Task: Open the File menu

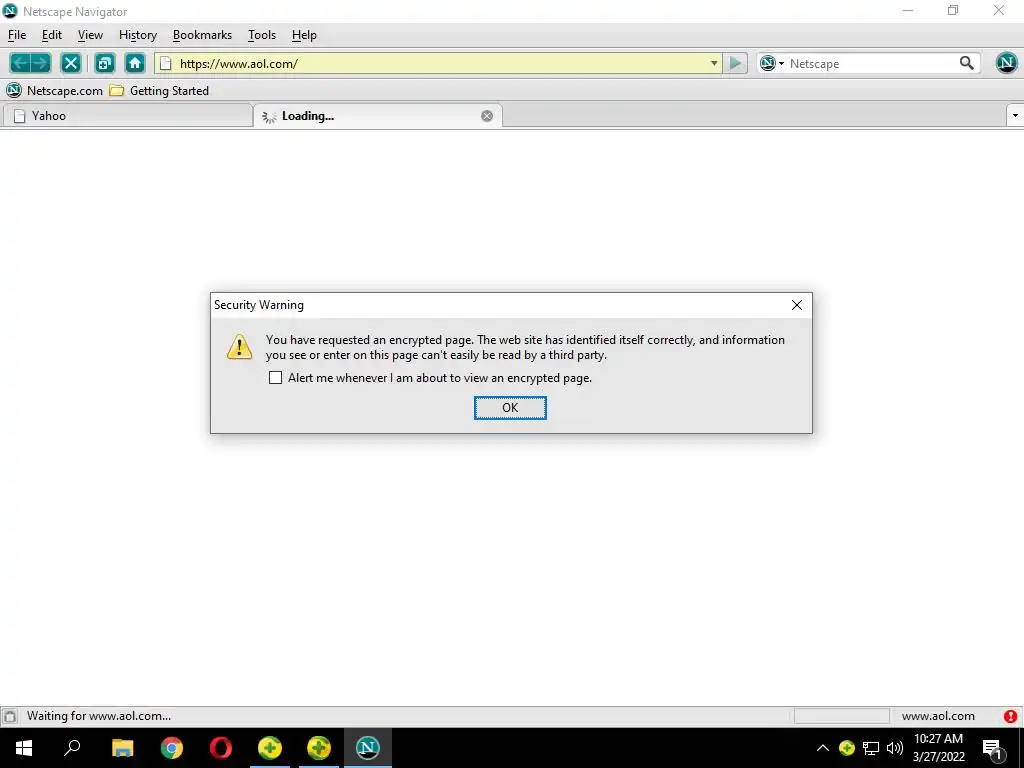Action: tap(17, 35)
